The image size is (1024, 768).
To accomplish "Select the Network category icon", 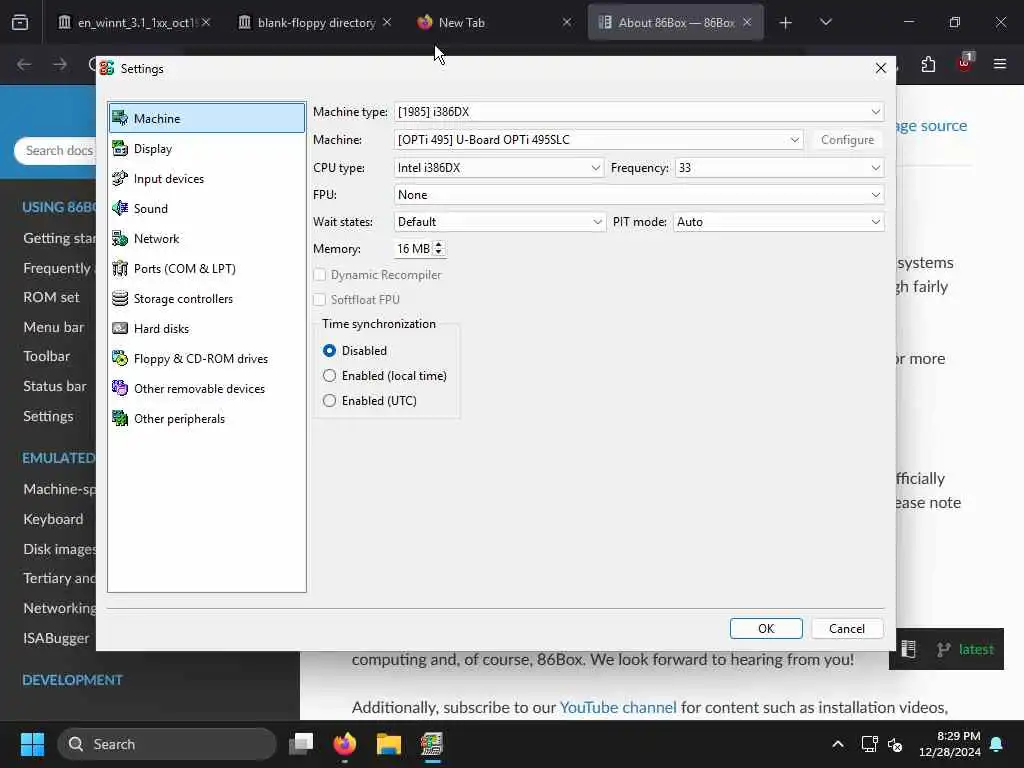I will pos(120,238).
